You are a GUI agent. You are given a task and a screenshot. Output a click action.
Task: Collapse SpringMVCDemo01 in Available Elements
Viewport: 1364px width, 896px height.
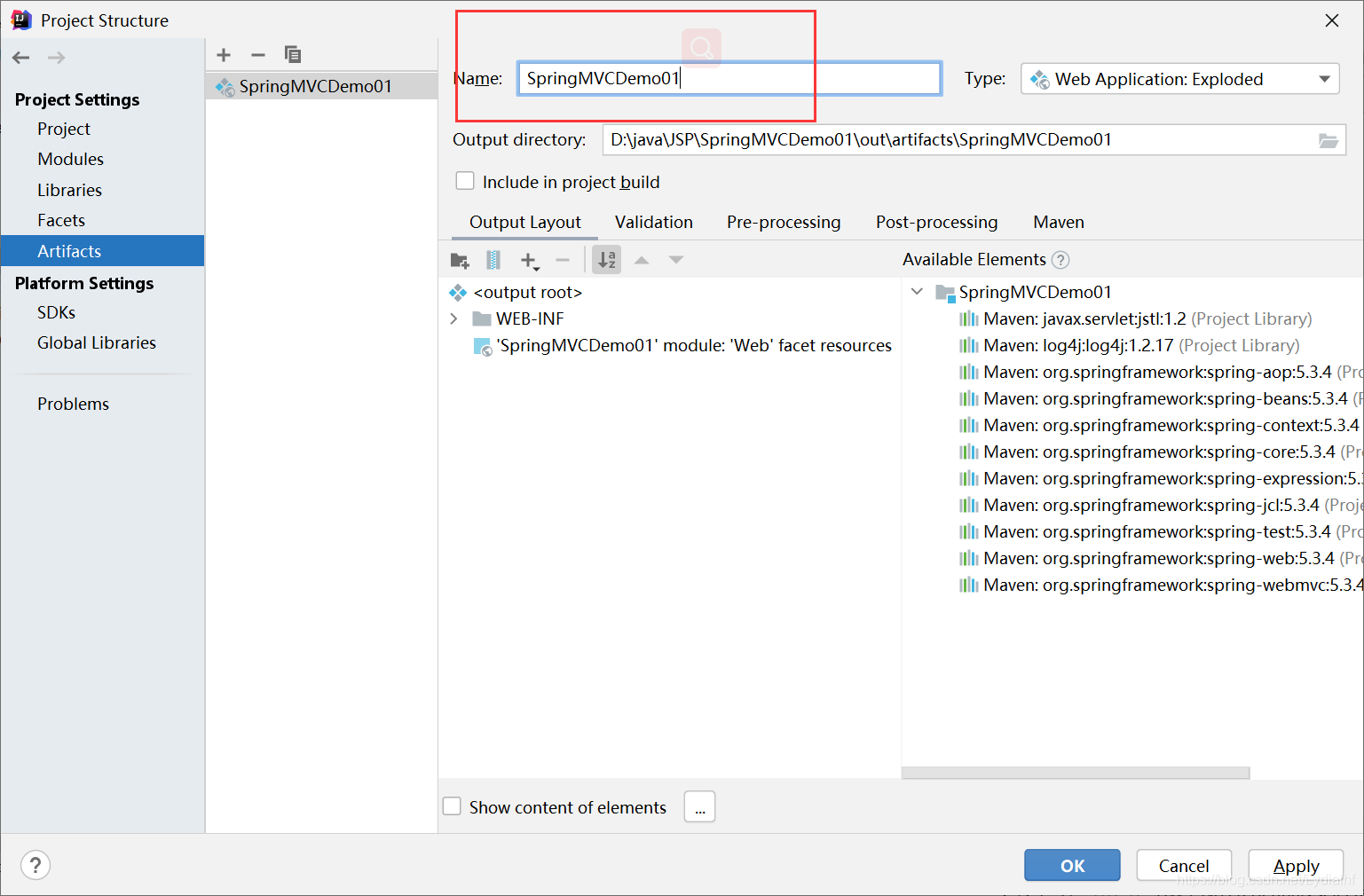(x=917, y=292)
